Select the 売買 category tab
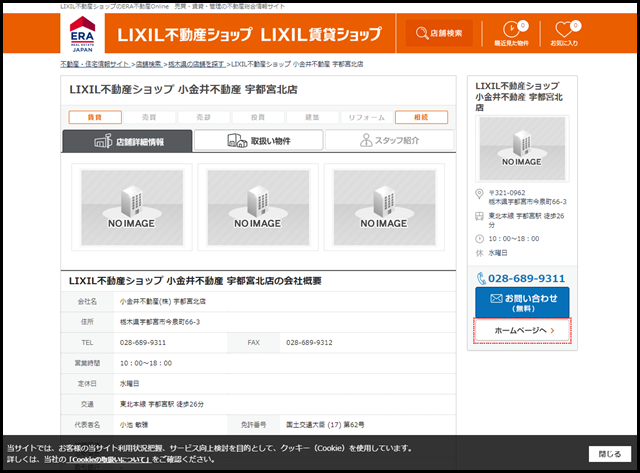Image resolution: width=640 pixels, height=473 pixels. point(149,117)
